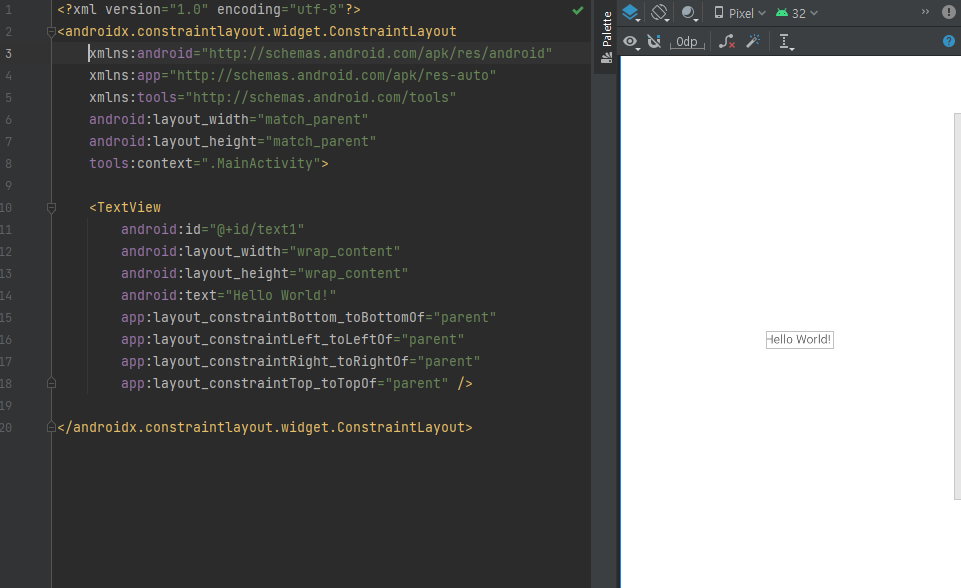Click the TextView opening tag

[125, 207]
